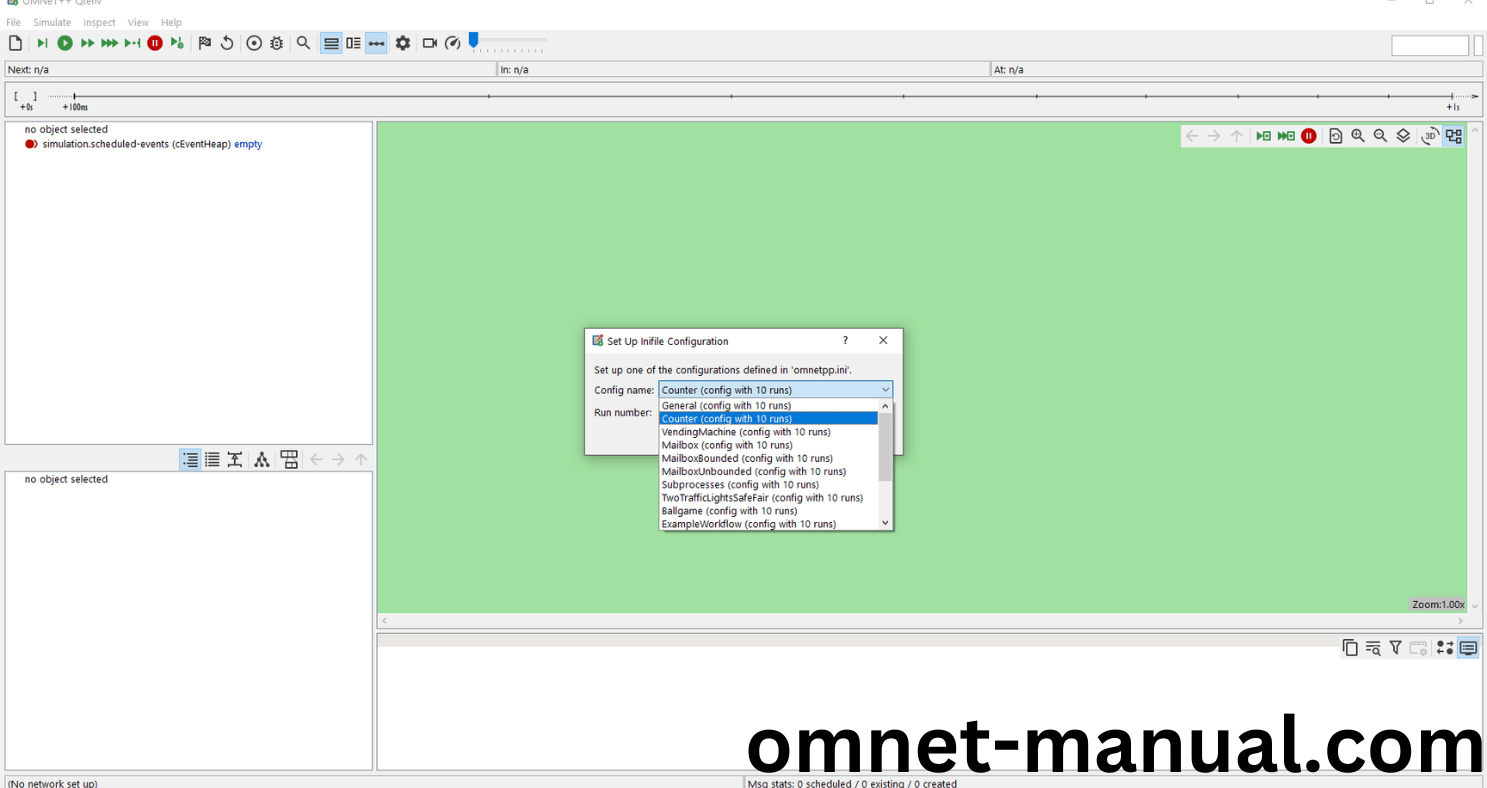Open the Simulate menu
This screenshot has width=1487, height=788.
(52, 22)
